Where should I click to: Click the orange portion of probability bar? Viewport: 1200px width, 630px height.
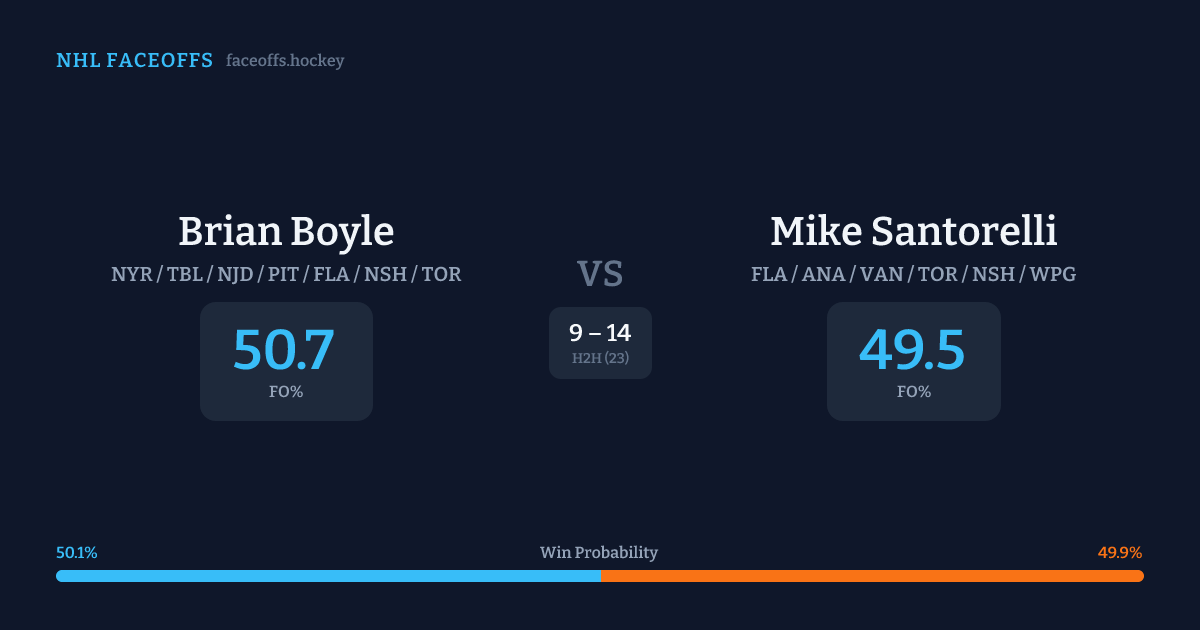(872, 576)
